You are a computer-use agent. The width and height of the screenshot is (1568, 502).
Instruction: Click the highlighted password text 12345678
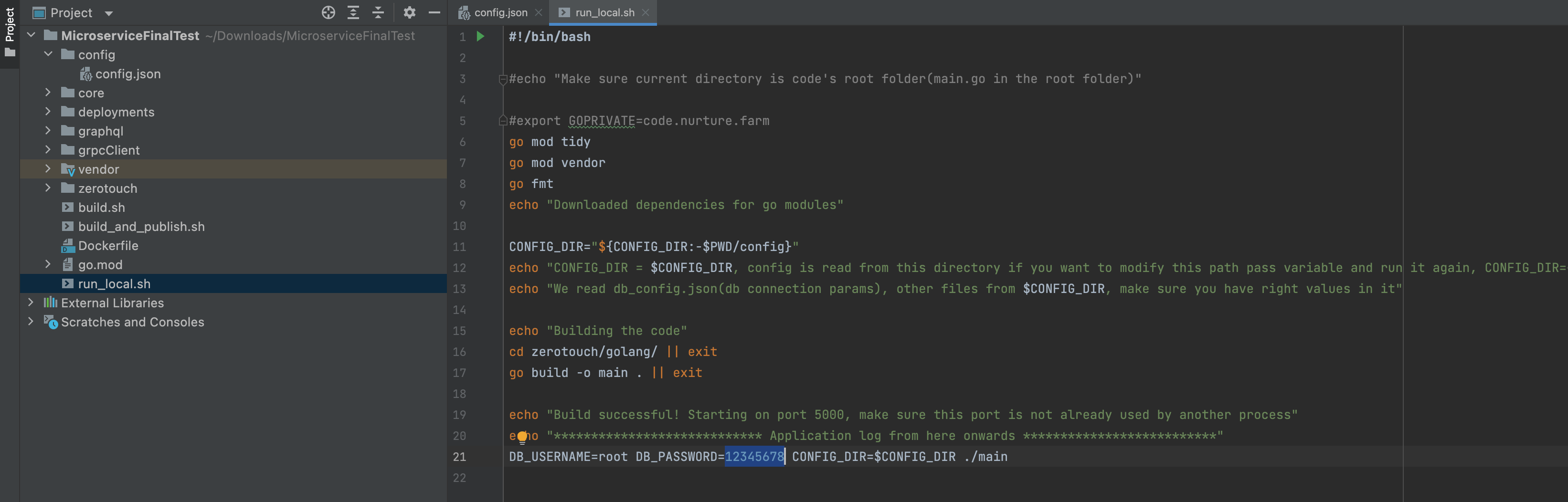click(x=753, y=456)
